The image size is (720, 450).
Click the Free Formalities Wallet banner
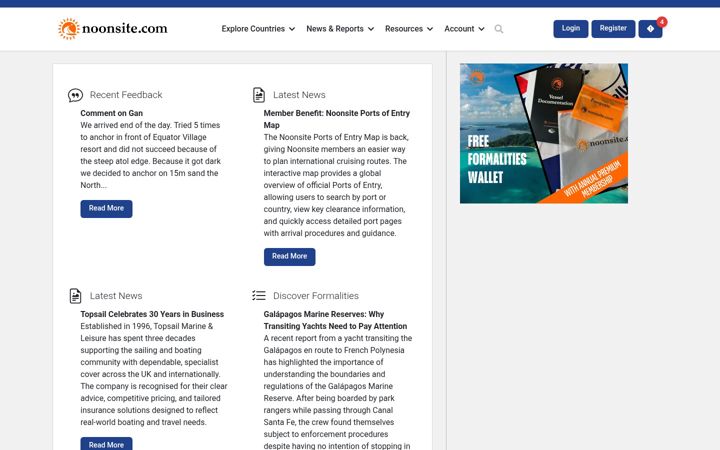(544, 133)
